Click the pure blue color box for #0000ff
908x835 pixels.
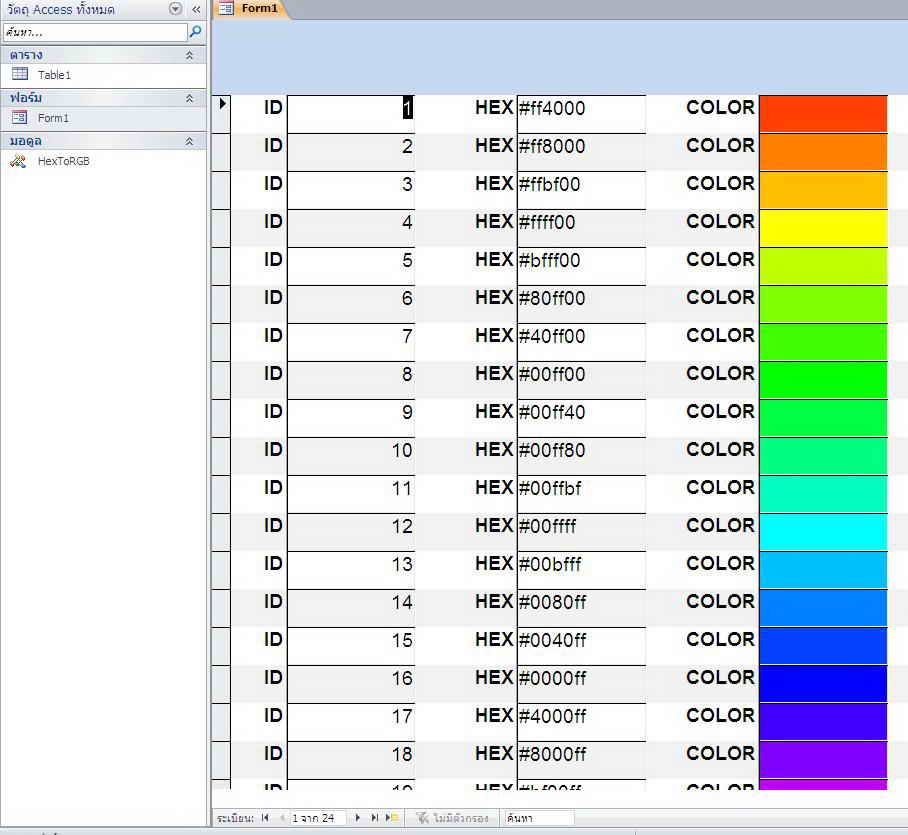823,684
